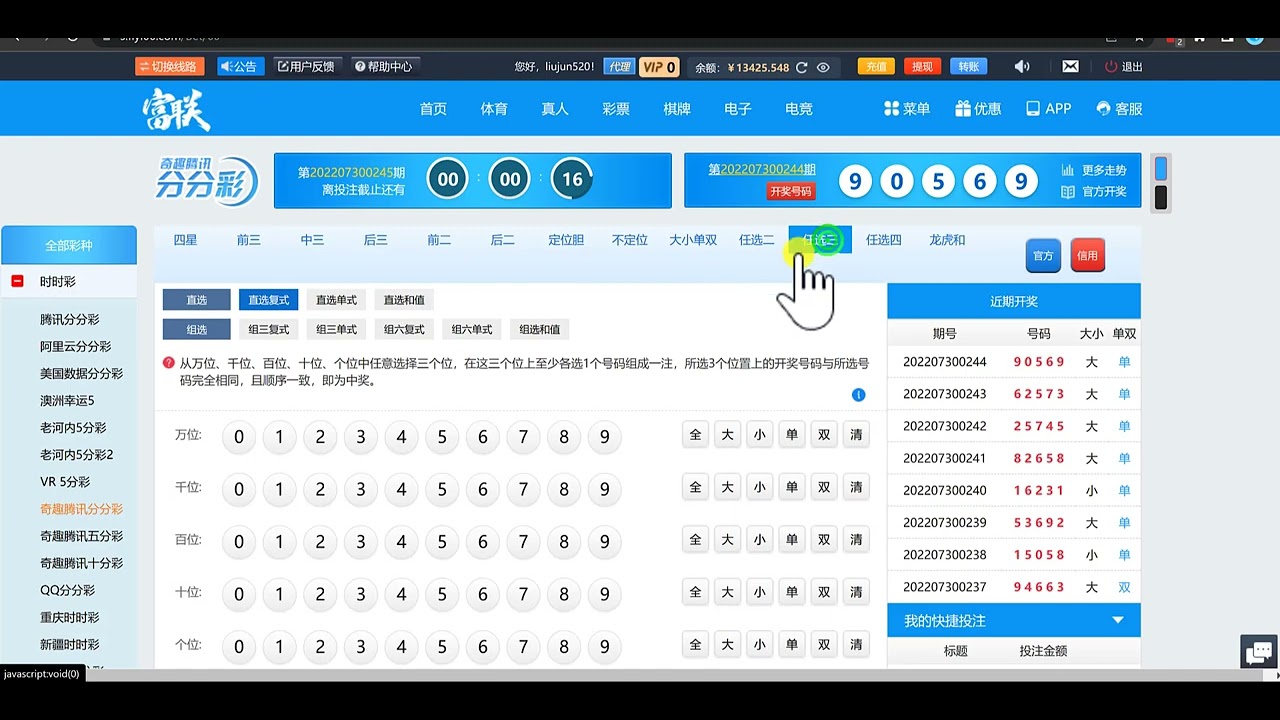Image resolution: width=1280 pixels, height=720 pixels.
Task: Open the chat bubble widget
Action: pos(1259,652)
